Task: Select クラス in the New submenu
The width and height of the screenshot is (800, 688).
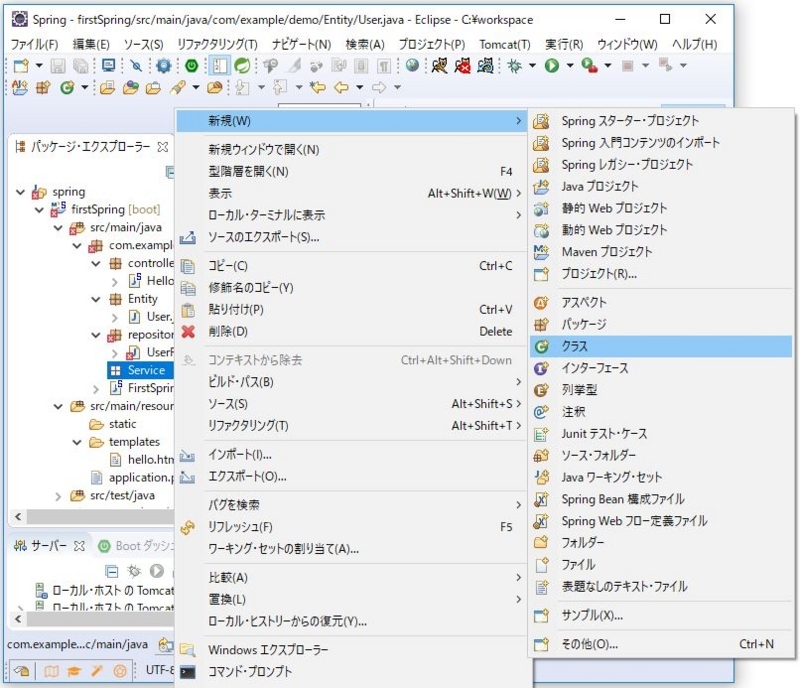Action: [x=660, y=347]
